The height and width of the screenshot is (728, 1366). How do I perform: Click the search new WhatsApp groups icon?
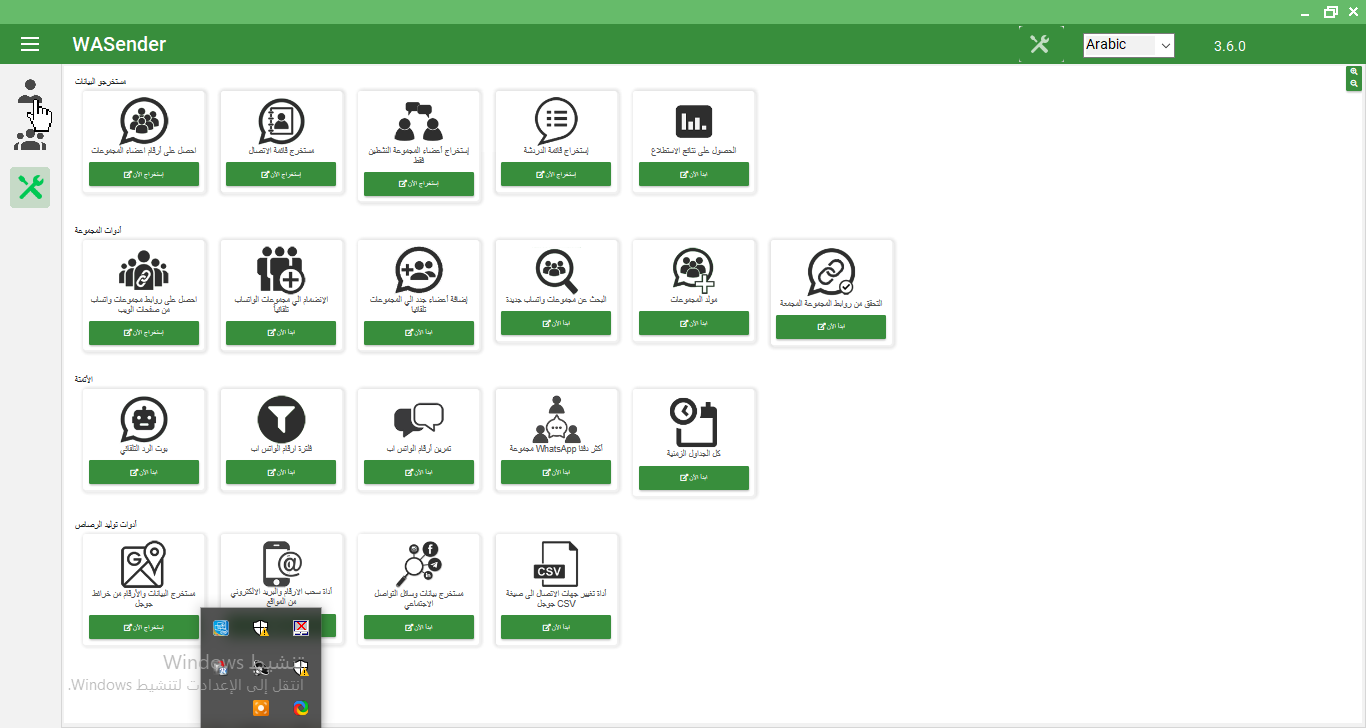click(x=556, y=270)
